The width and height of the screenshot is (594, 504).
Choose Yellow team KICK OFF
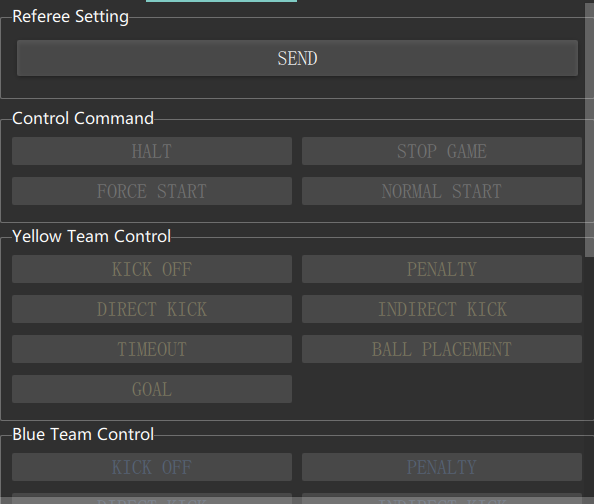pos(152,269)
